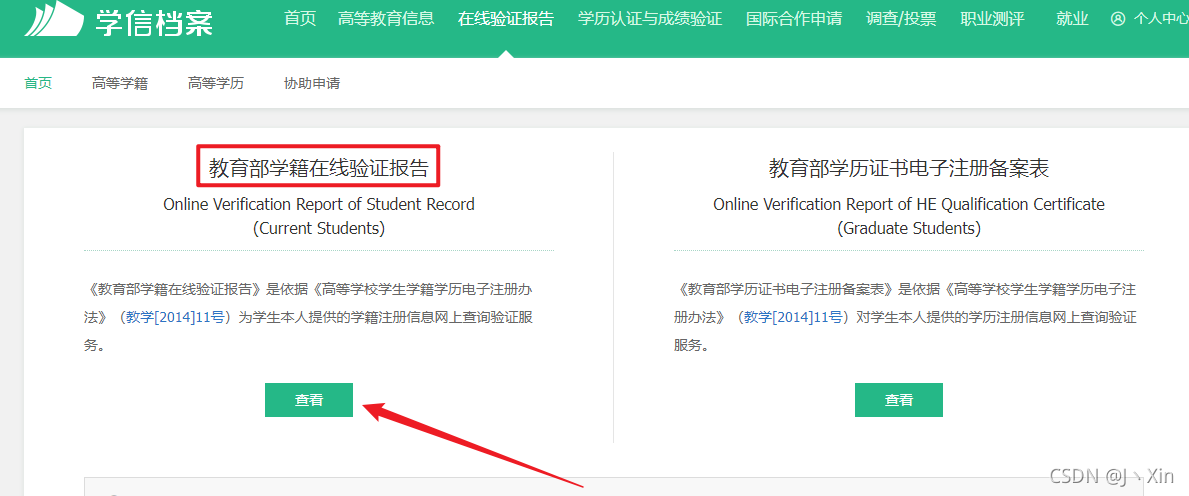Switch to 首页 sub-navigation tab

(38, 83)
